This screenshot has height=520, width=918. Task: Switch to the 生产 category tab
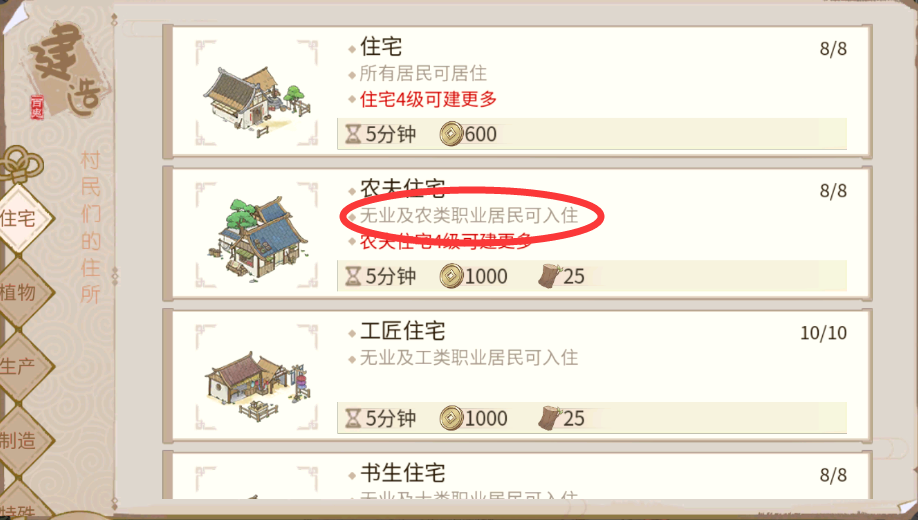click(x=20, y=367)
